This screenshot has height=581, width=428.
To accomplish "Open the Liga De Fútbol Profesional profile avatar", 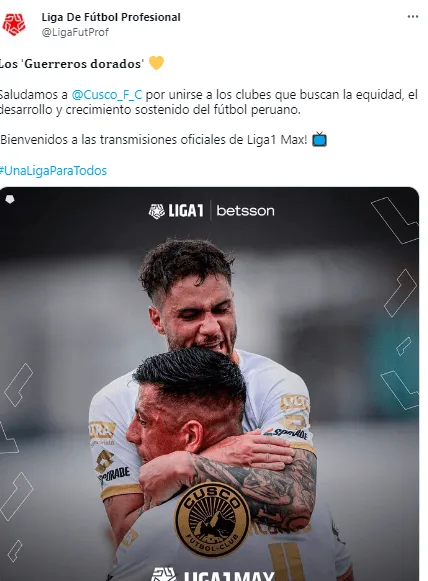I will click(14, 24).
